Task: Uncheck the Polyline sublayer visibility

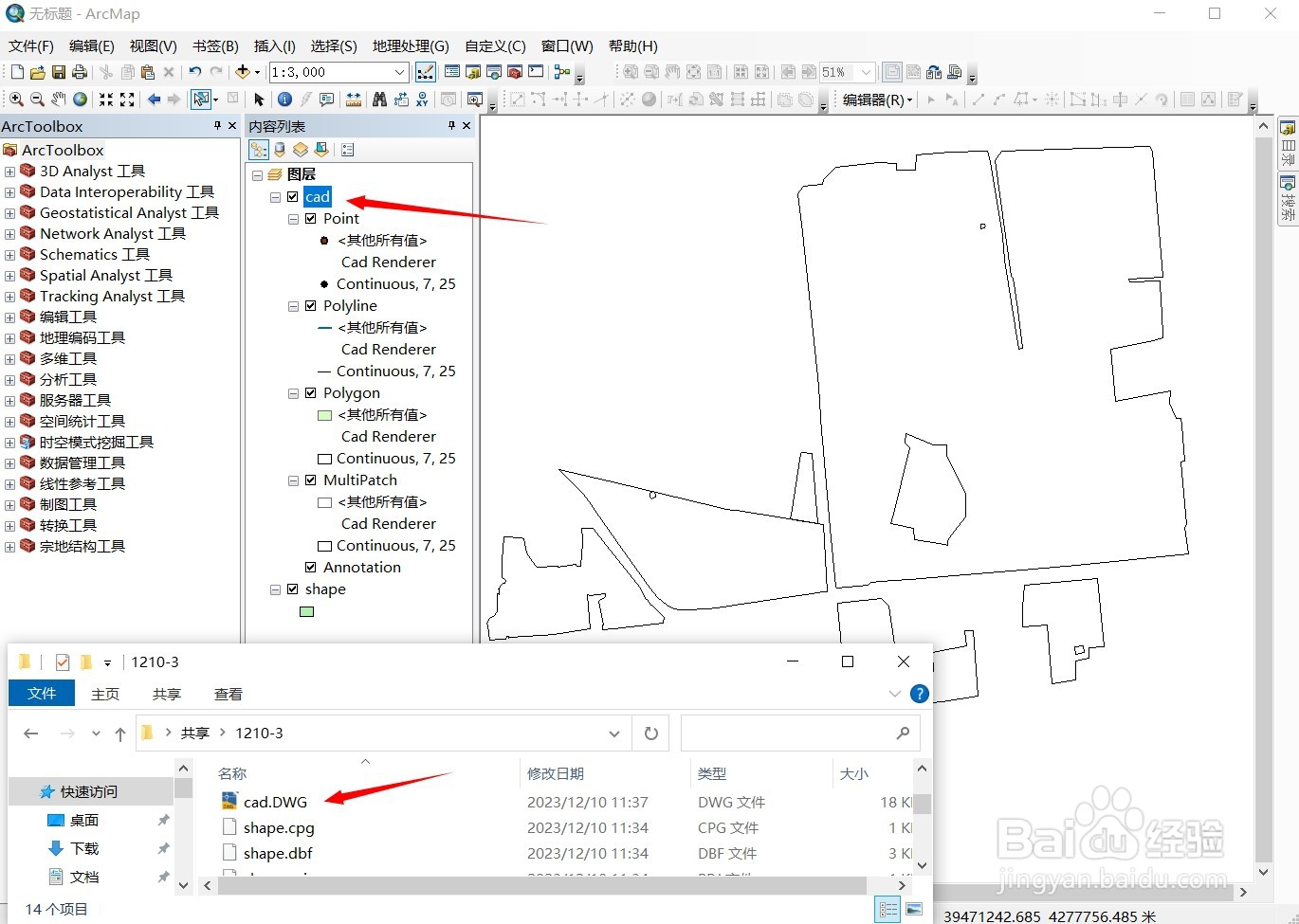Action: coord(310,305)
